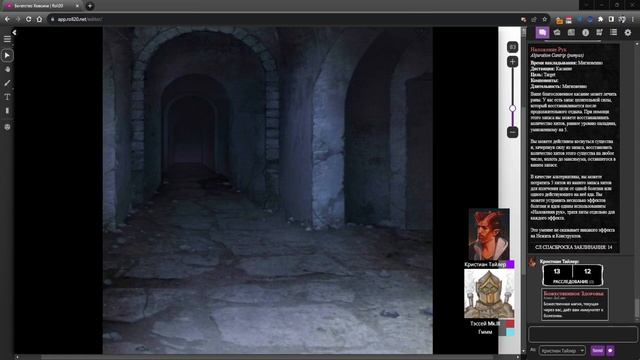Open the Jukebox tab
The width and height of the screenshot is (640, 360).
[599, 32]
